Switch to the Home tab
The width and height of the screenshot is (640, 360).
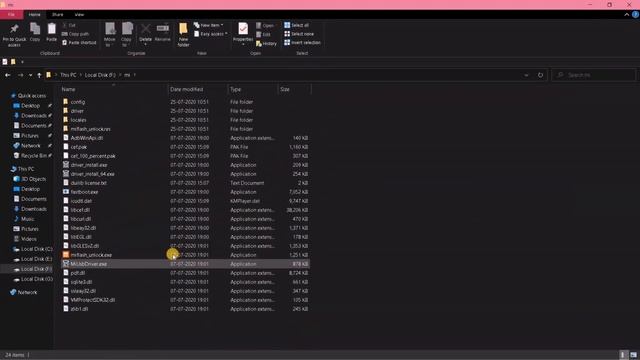(x=35, y=15)
